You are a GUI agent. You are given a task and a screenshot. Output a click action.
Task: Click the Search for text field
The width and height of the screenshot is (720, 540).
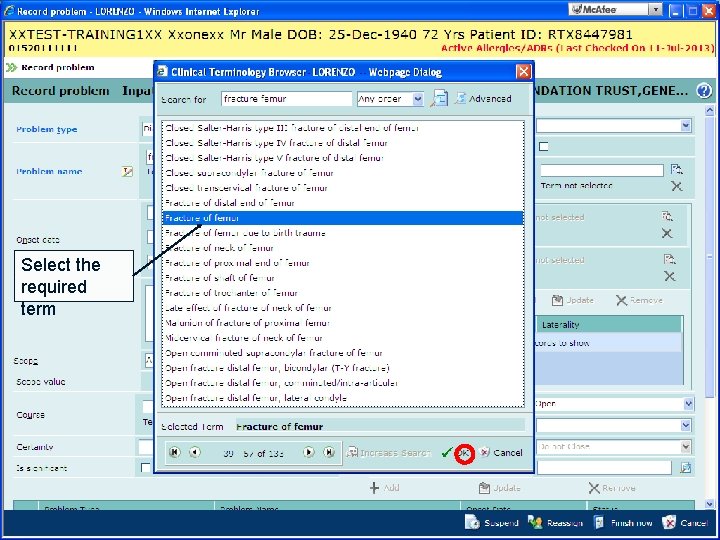pos(287,99)
